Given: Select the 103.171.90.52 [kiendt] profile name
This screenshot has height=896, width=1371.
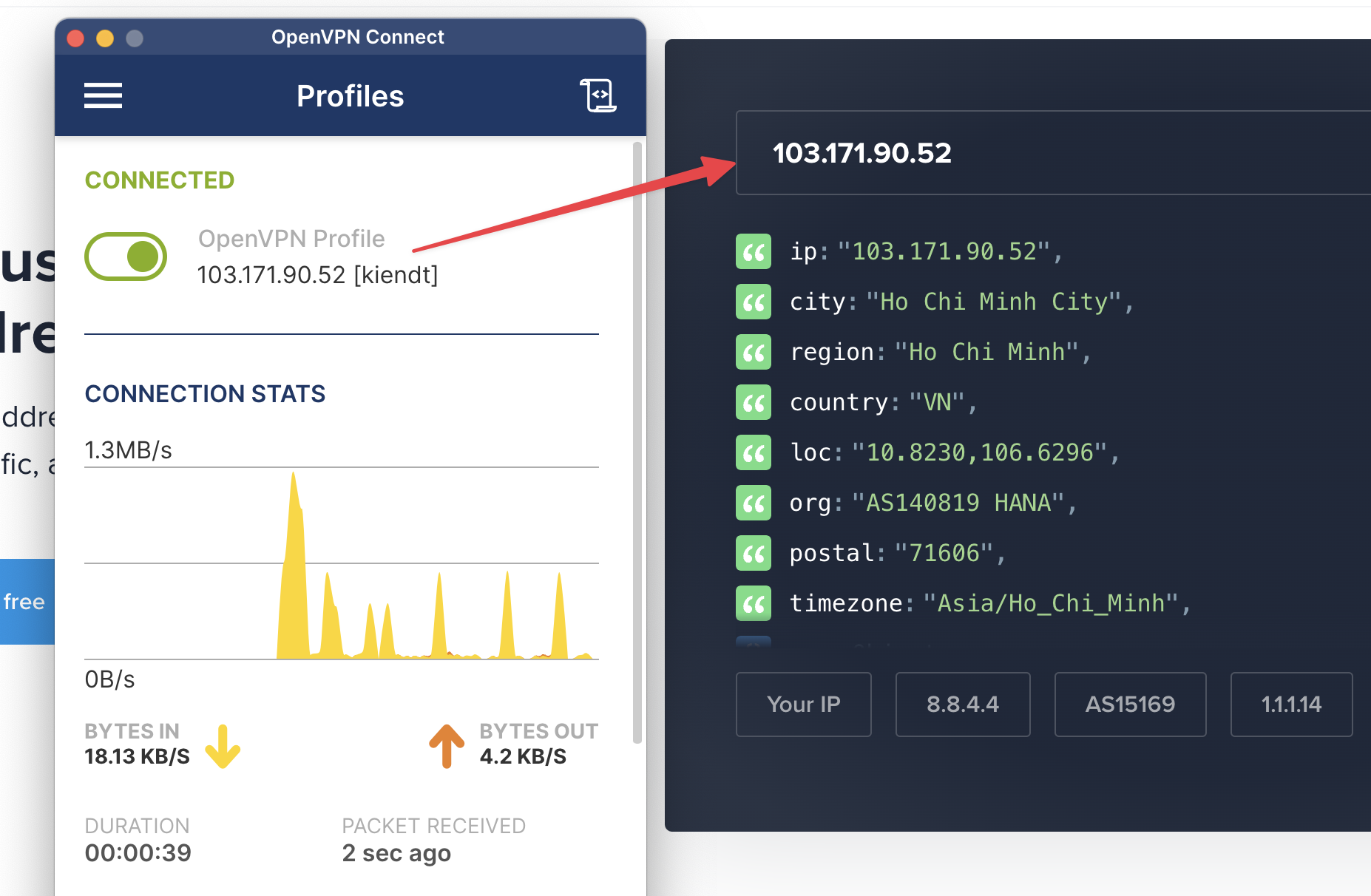Looking at the screenshot, I should [317, 275].
